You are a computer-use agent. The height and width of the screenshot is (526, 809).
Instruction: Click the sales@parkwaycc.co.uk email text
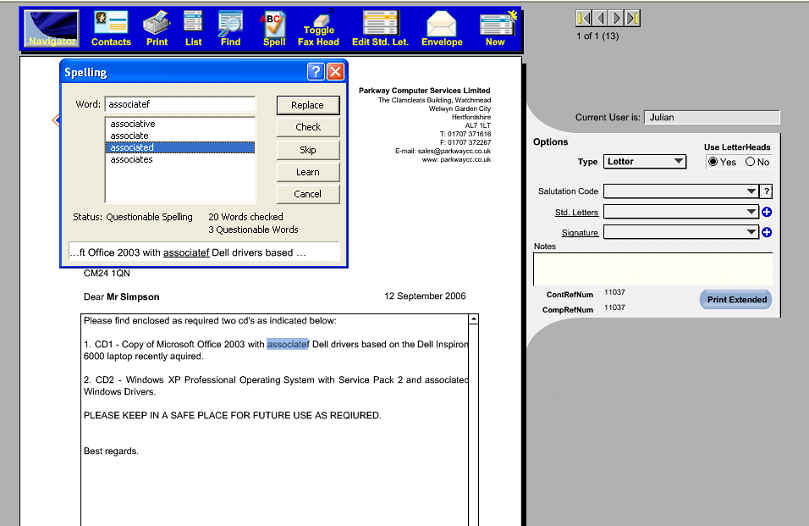pyautogui.click(x=454, y=151)
